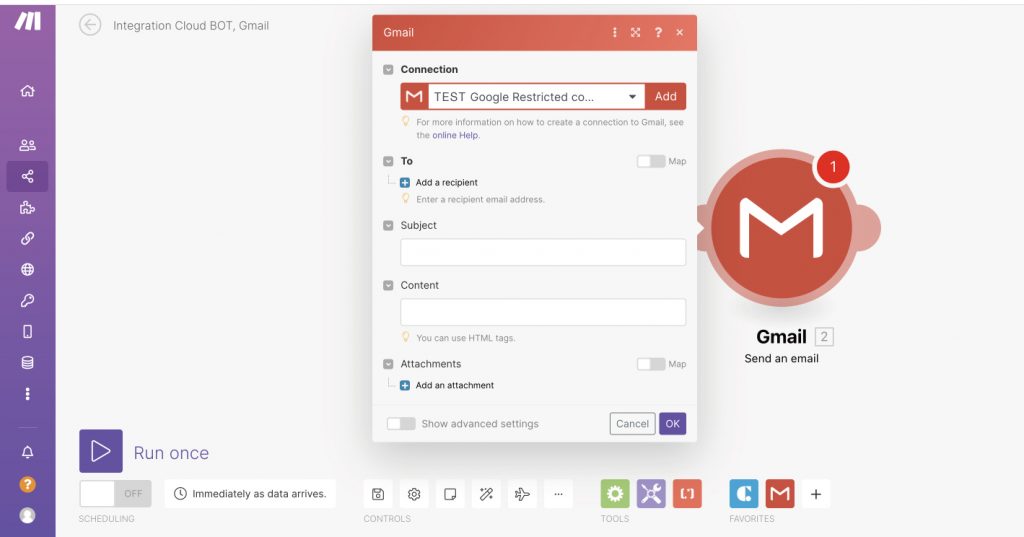Select blue favorite app icon

tap(744, 494)
